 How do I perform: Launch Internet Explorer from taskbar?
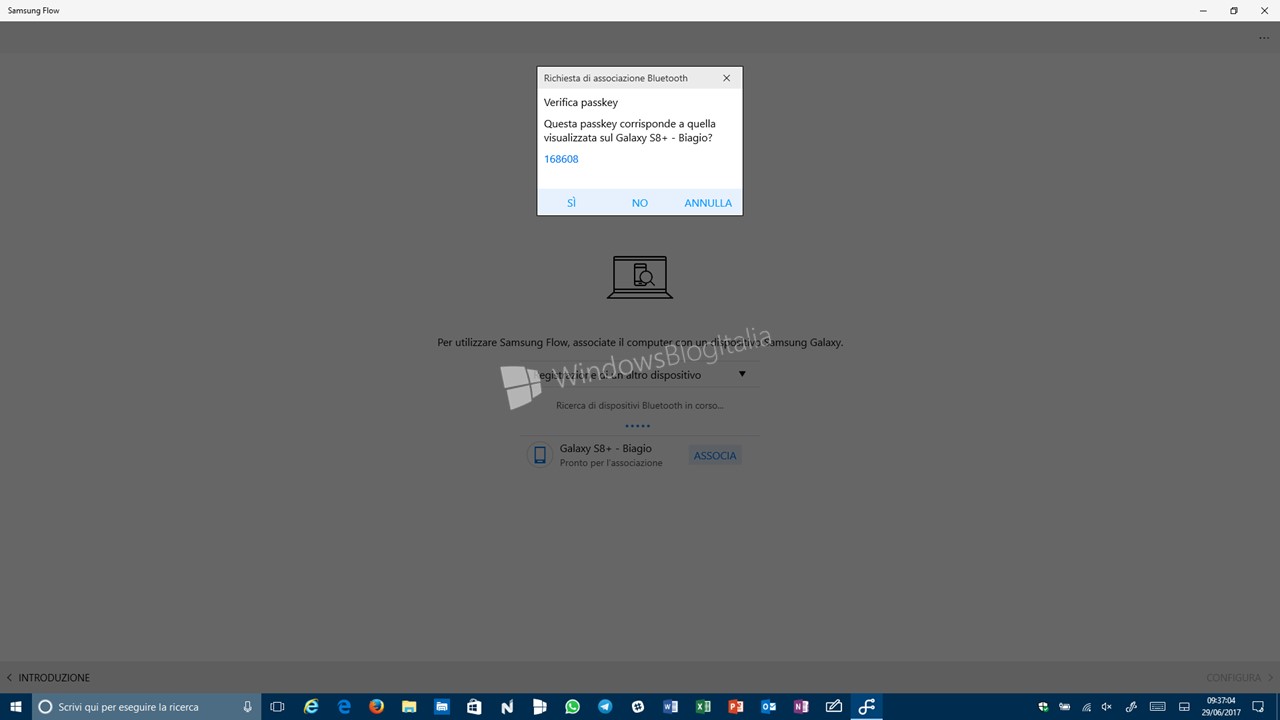(311, 707)
